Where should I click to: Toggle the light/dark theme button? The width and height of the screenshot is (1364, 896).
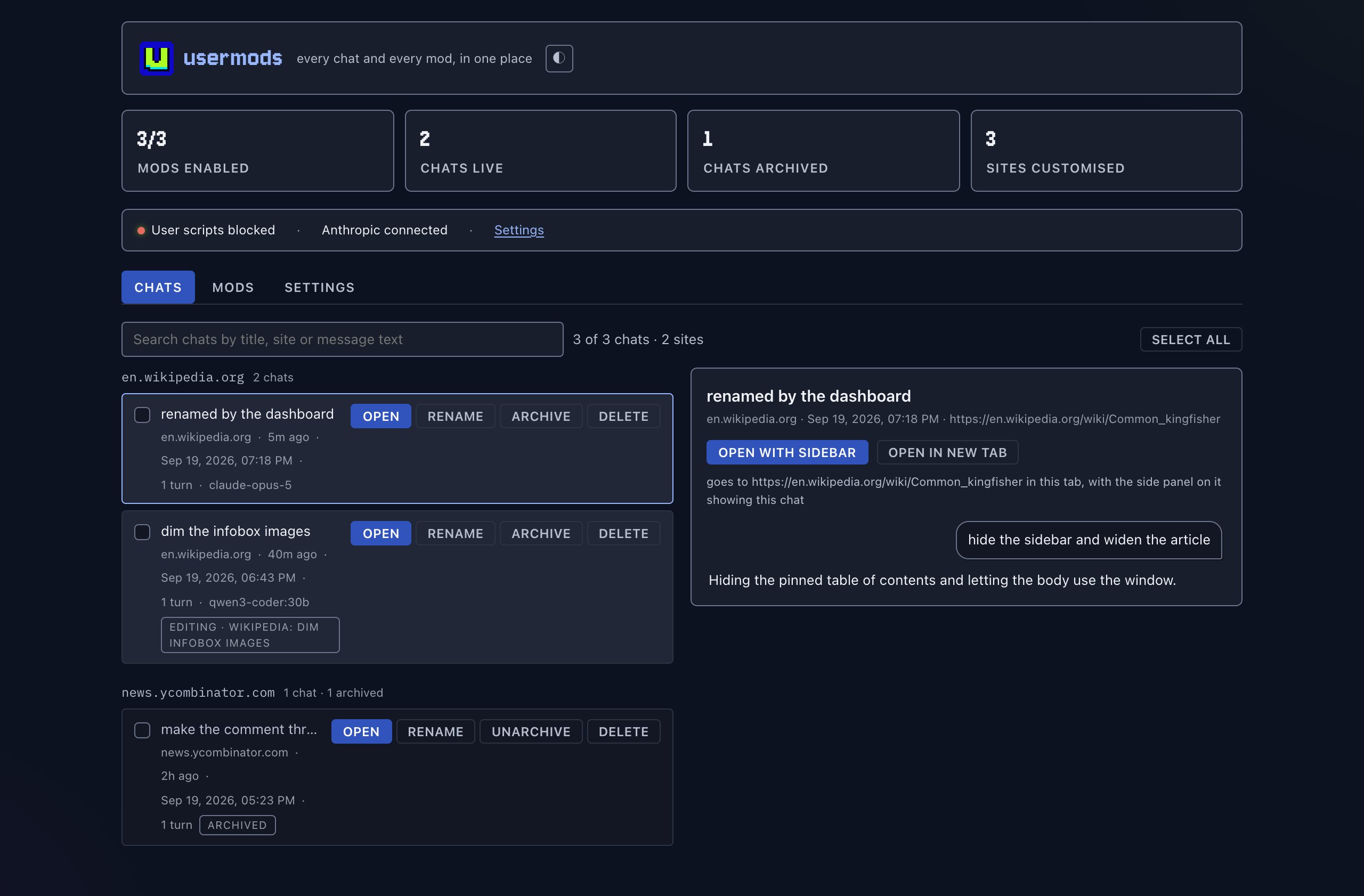click(559, 58)
